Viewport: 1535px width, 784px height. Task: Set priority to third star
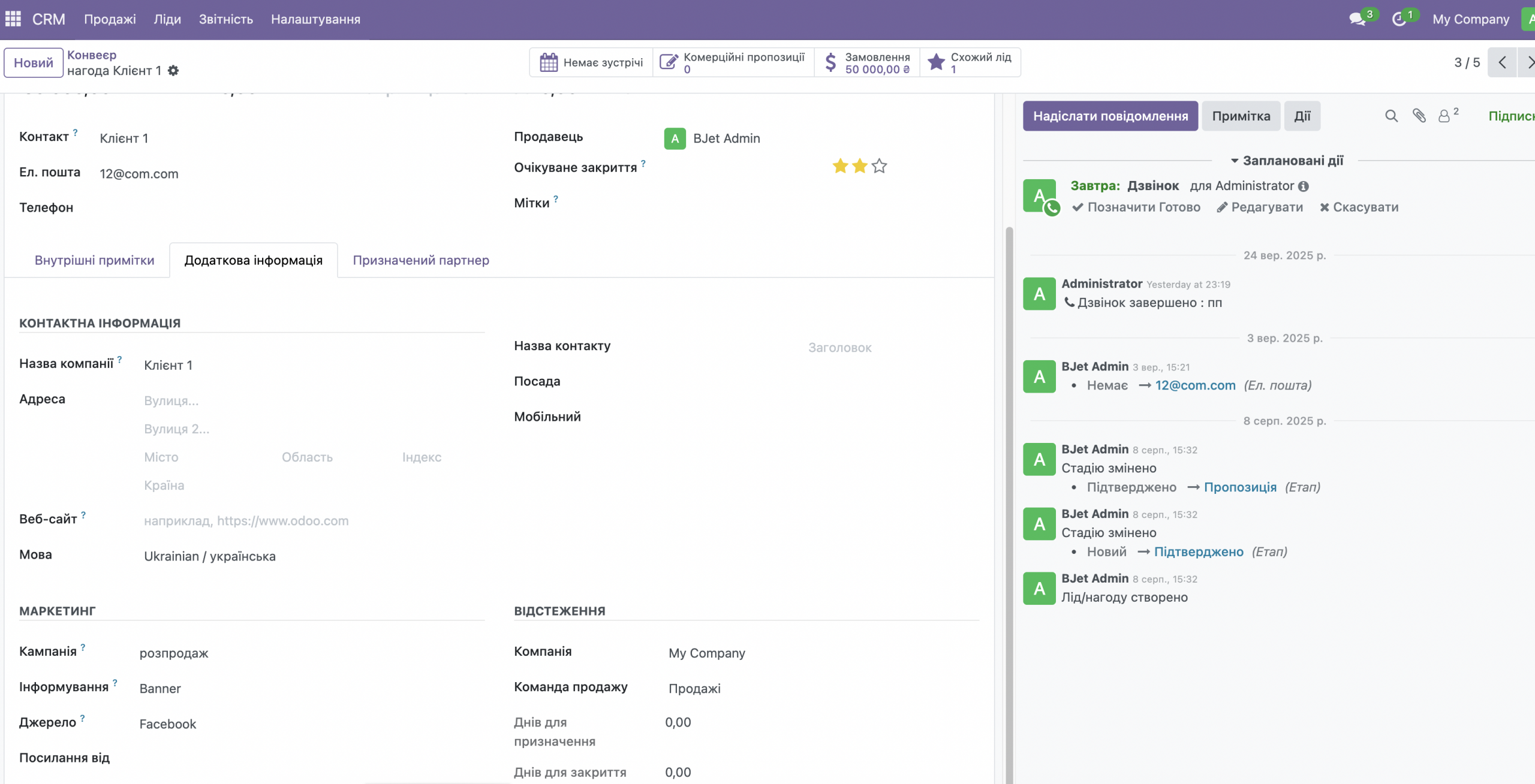[879, 166]
